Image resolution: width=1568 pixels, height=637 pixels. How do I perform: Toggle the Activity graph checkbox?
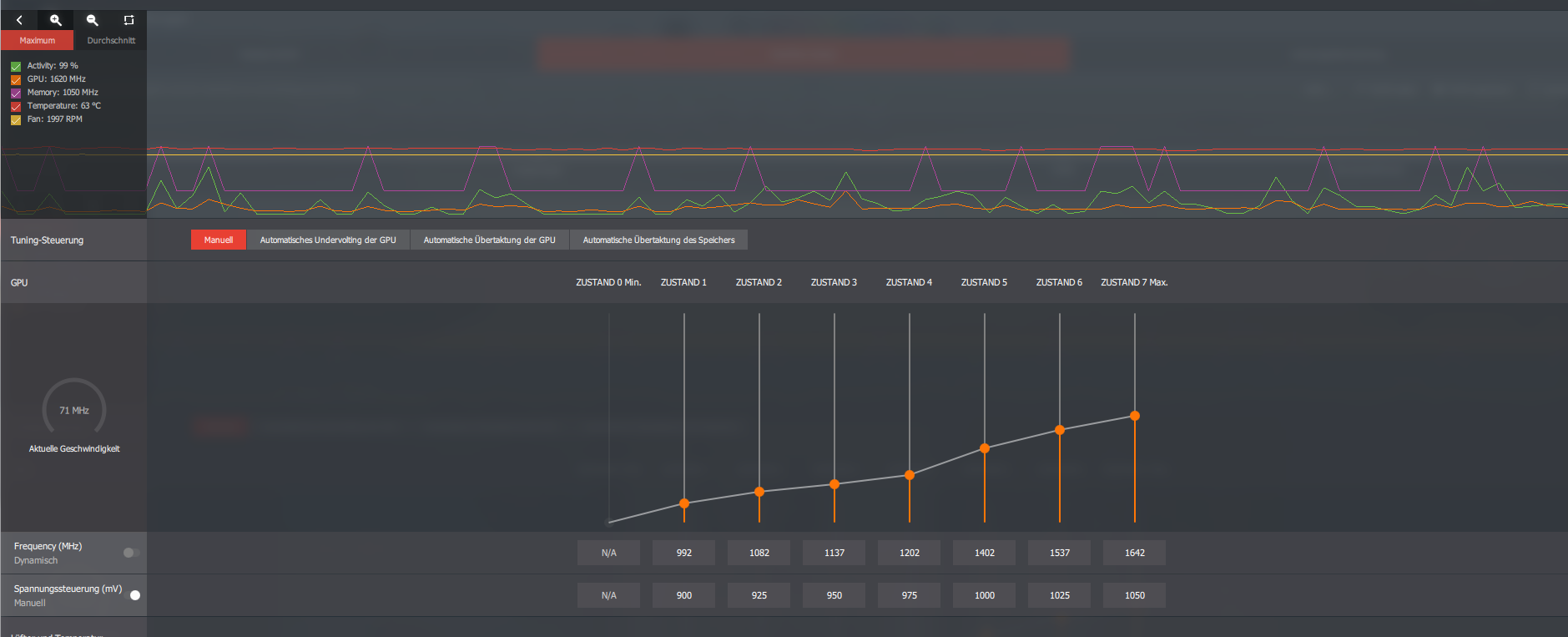click(16, 66)
